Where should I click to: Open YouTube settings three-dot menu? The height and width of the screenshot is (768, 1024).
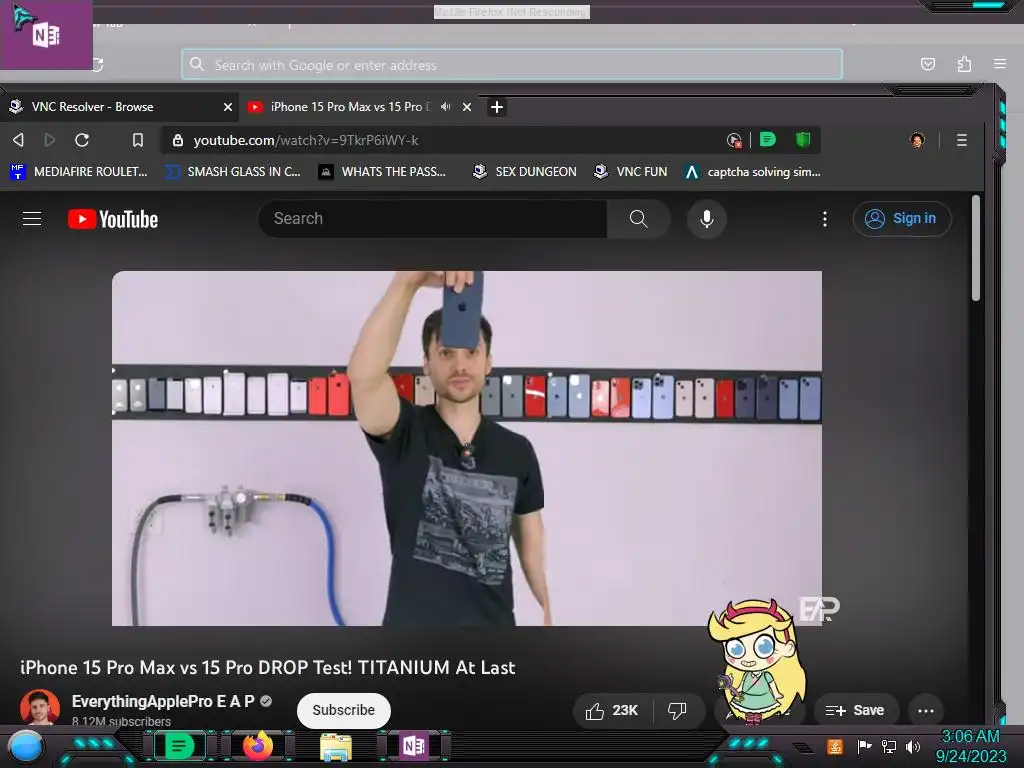(x=825, y=219)
